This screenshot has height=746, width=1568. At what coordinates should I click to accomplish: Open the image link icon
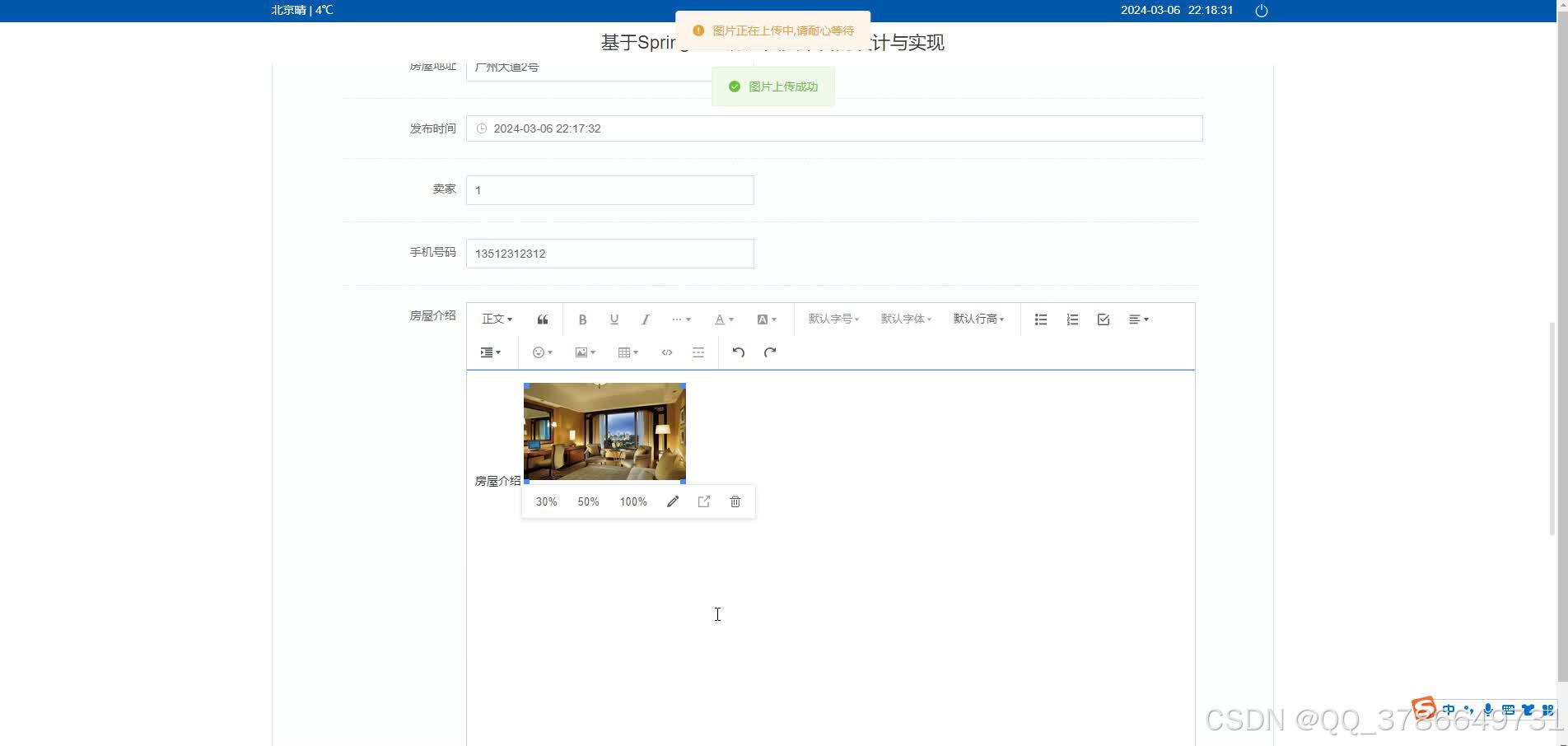pyautogui.click(x=704, y=501)
